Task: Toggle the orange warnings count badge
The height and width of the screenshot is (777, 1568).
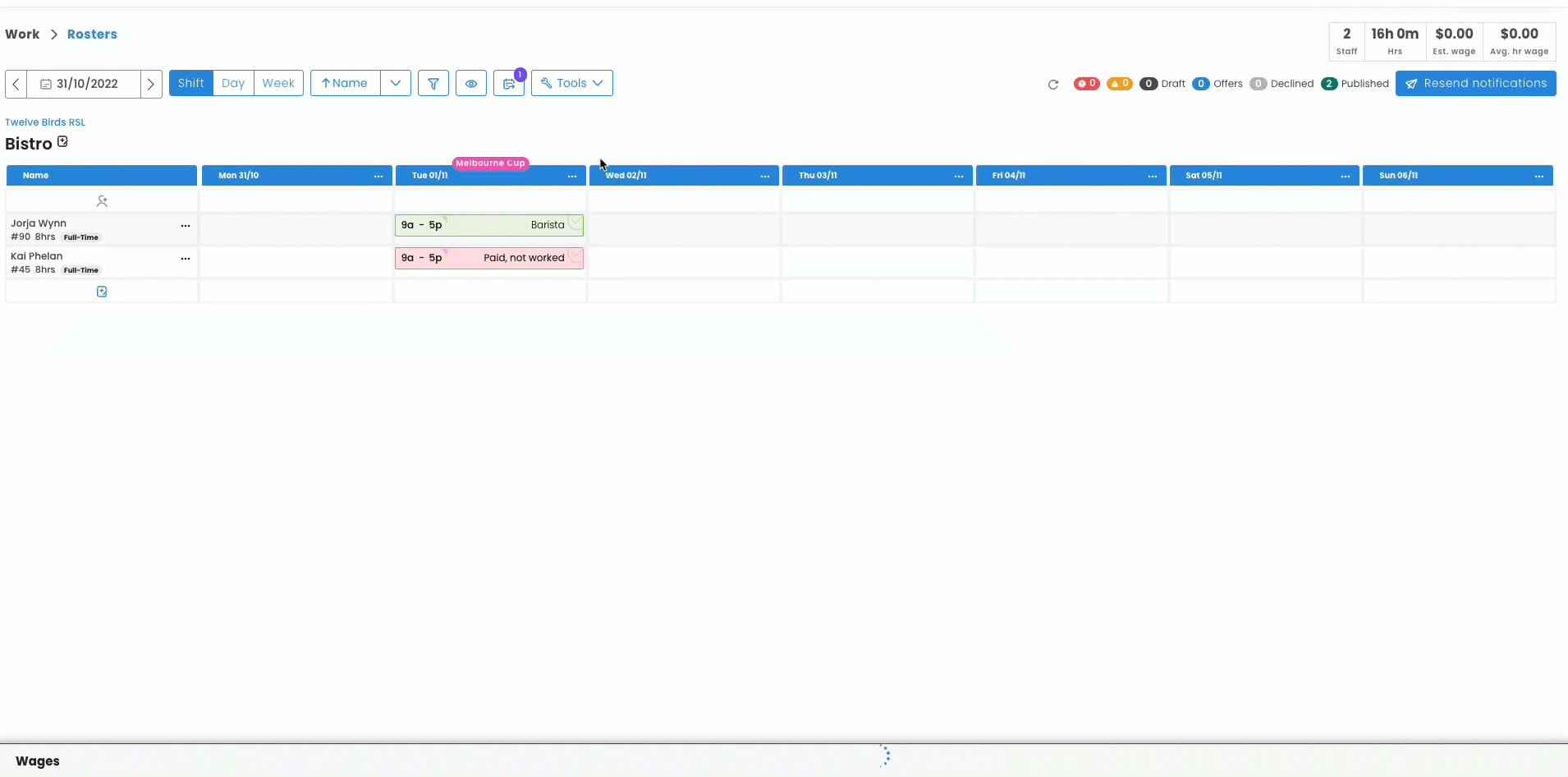Action: (1119, 84)
